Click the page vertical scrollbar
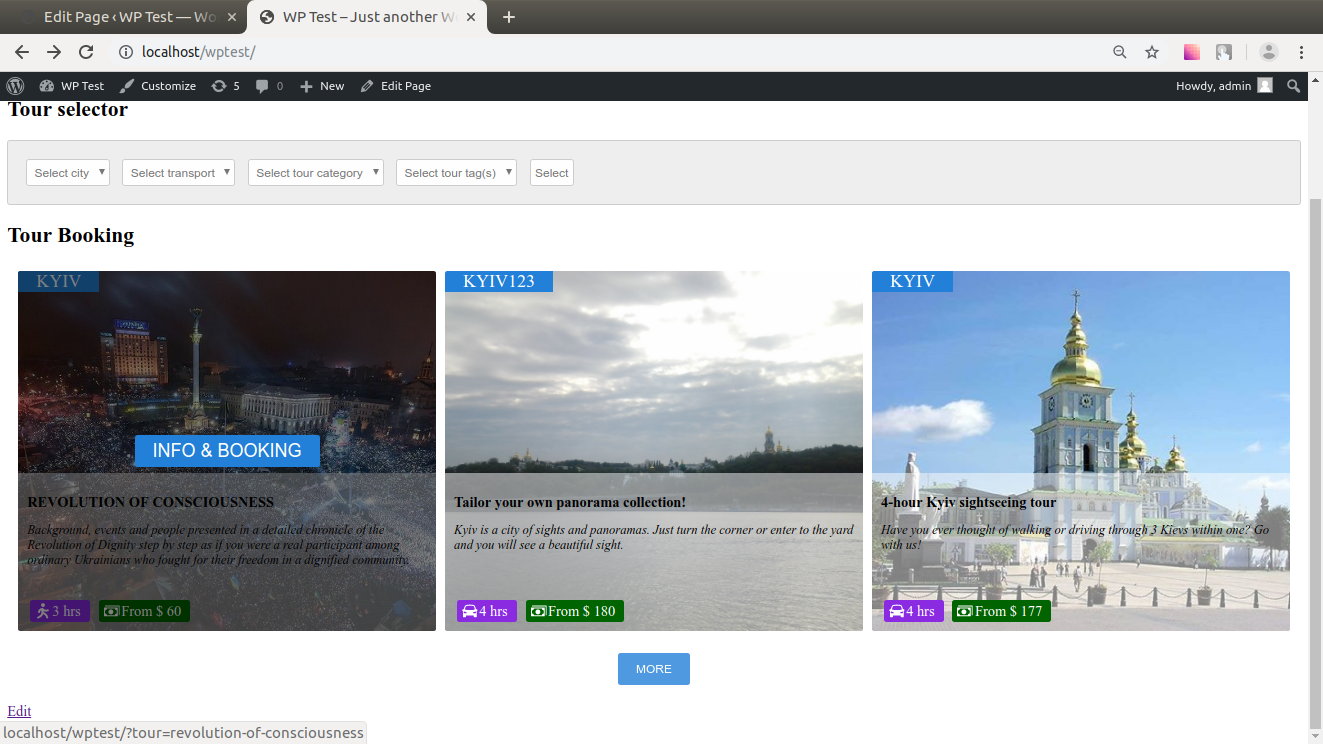Screen dimensions: 1323x744 [1315, 465]
